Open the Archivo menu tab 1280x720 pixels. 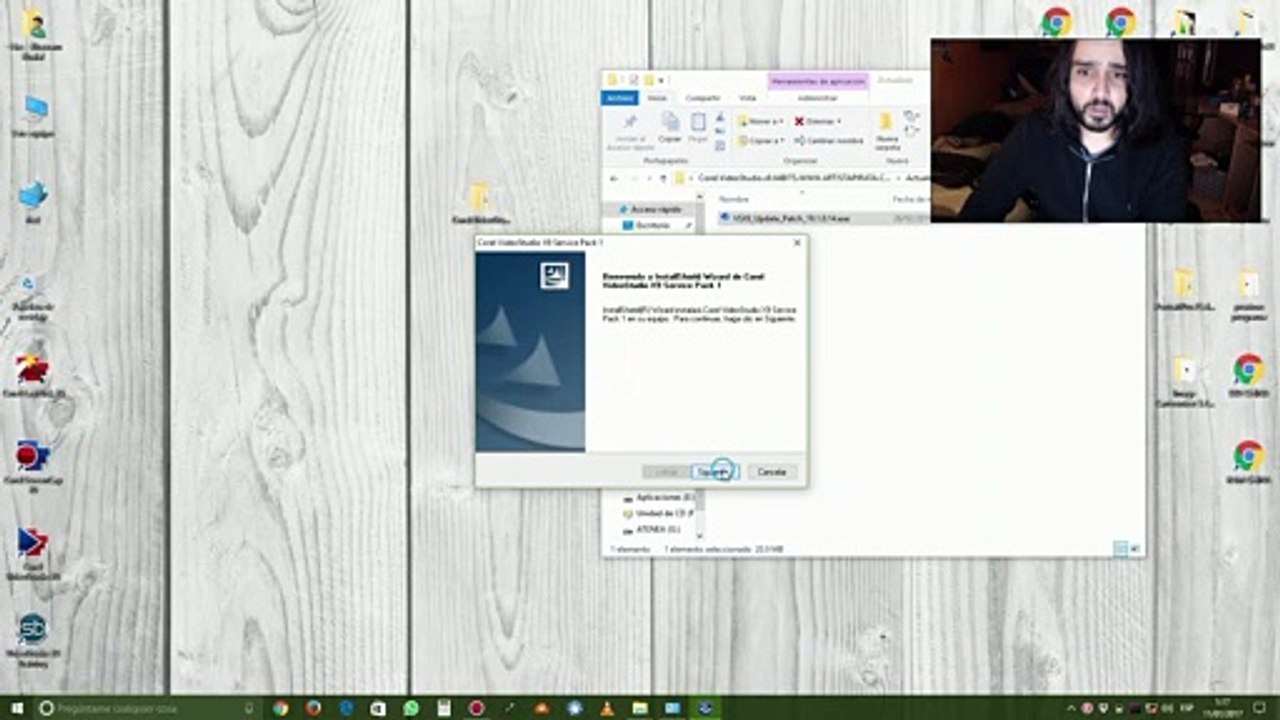pyautogui.click(x=619, y=98)
